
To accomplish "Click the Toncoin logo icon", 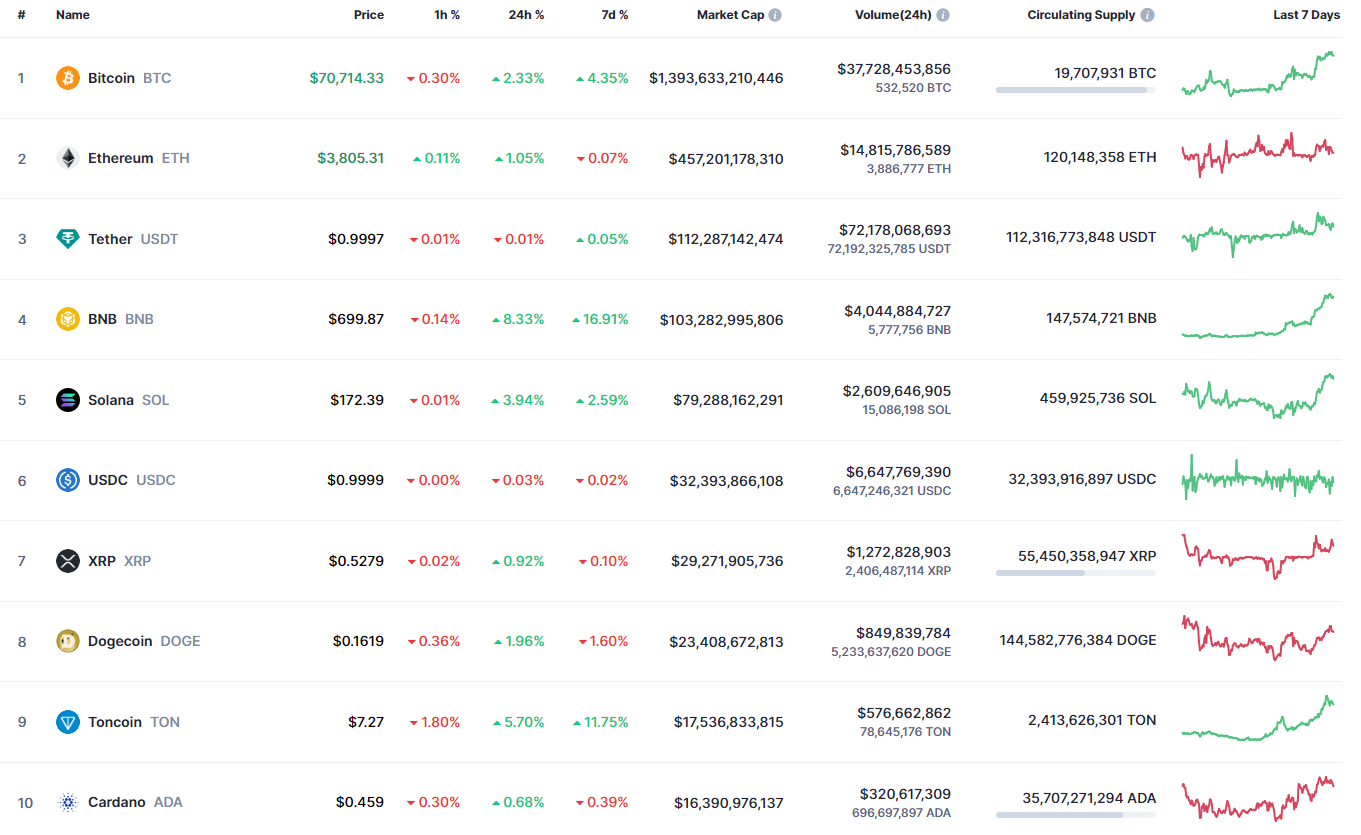I will [x=67, y=722].
